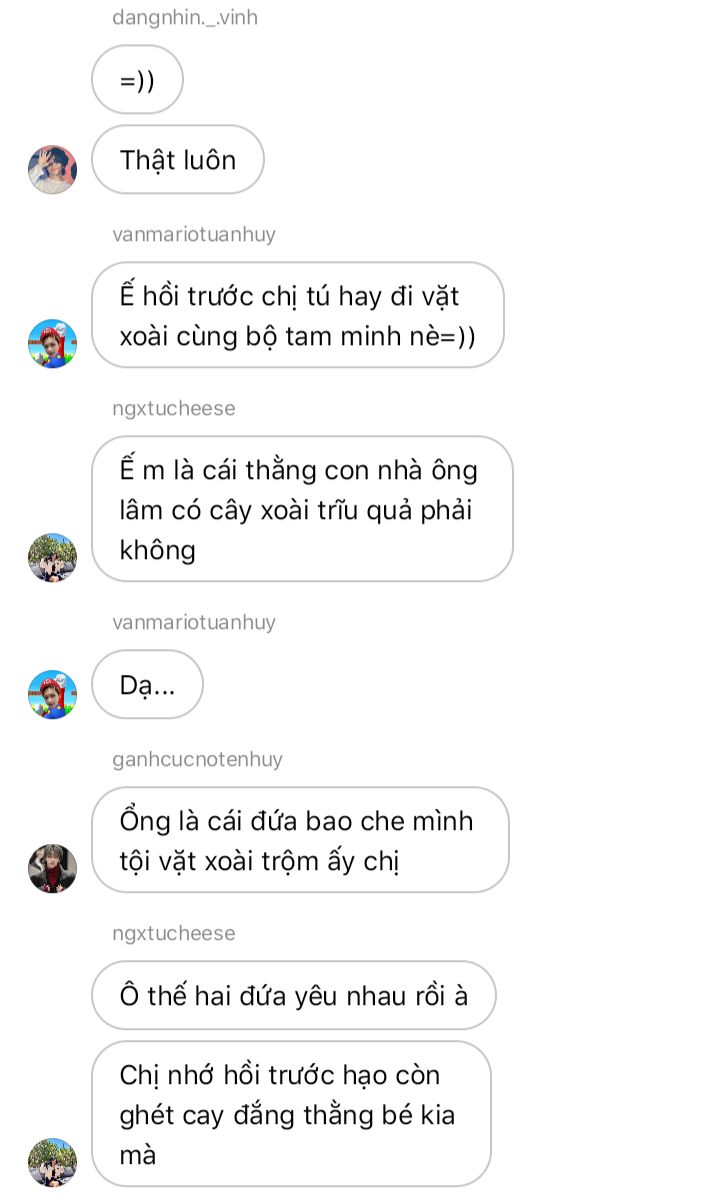The width and height of the screenshot is (720, 1203).
Task: Tap message about 'nhà ông lâm có cây xoài'
Action: (x=302, y=509)
